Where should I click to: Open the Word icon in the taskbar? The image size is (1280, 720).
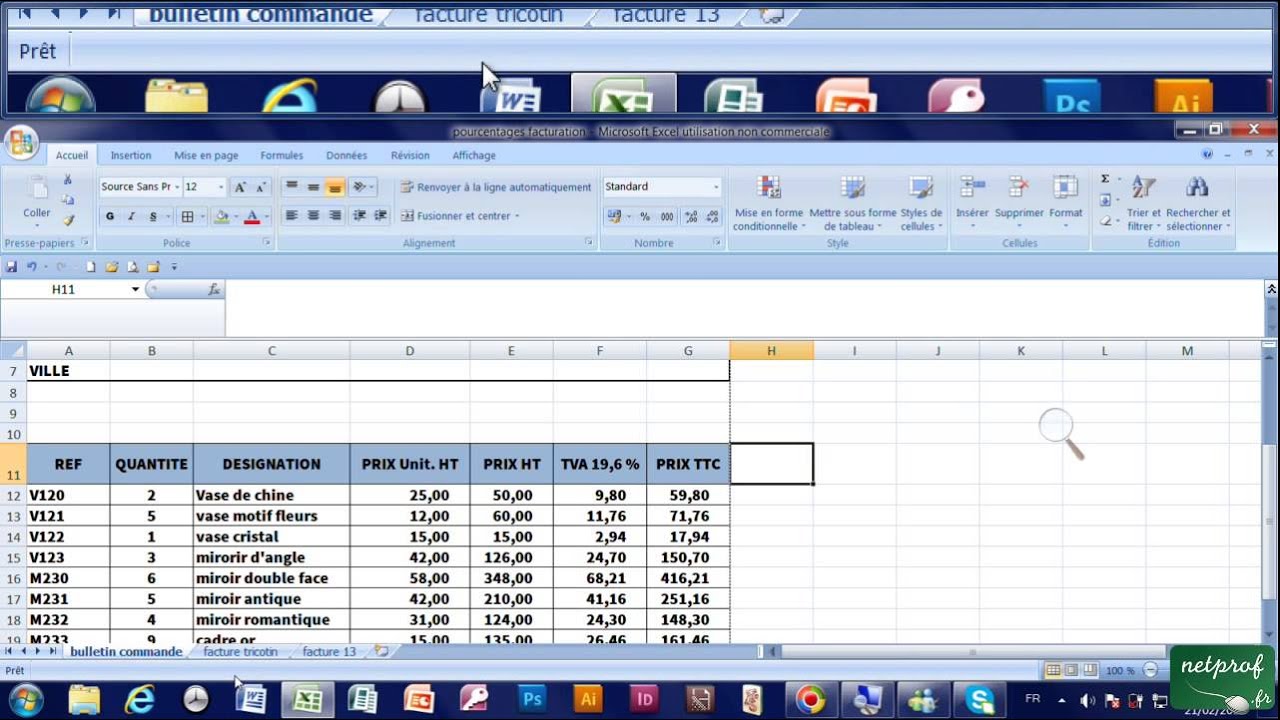click(250, 699)
